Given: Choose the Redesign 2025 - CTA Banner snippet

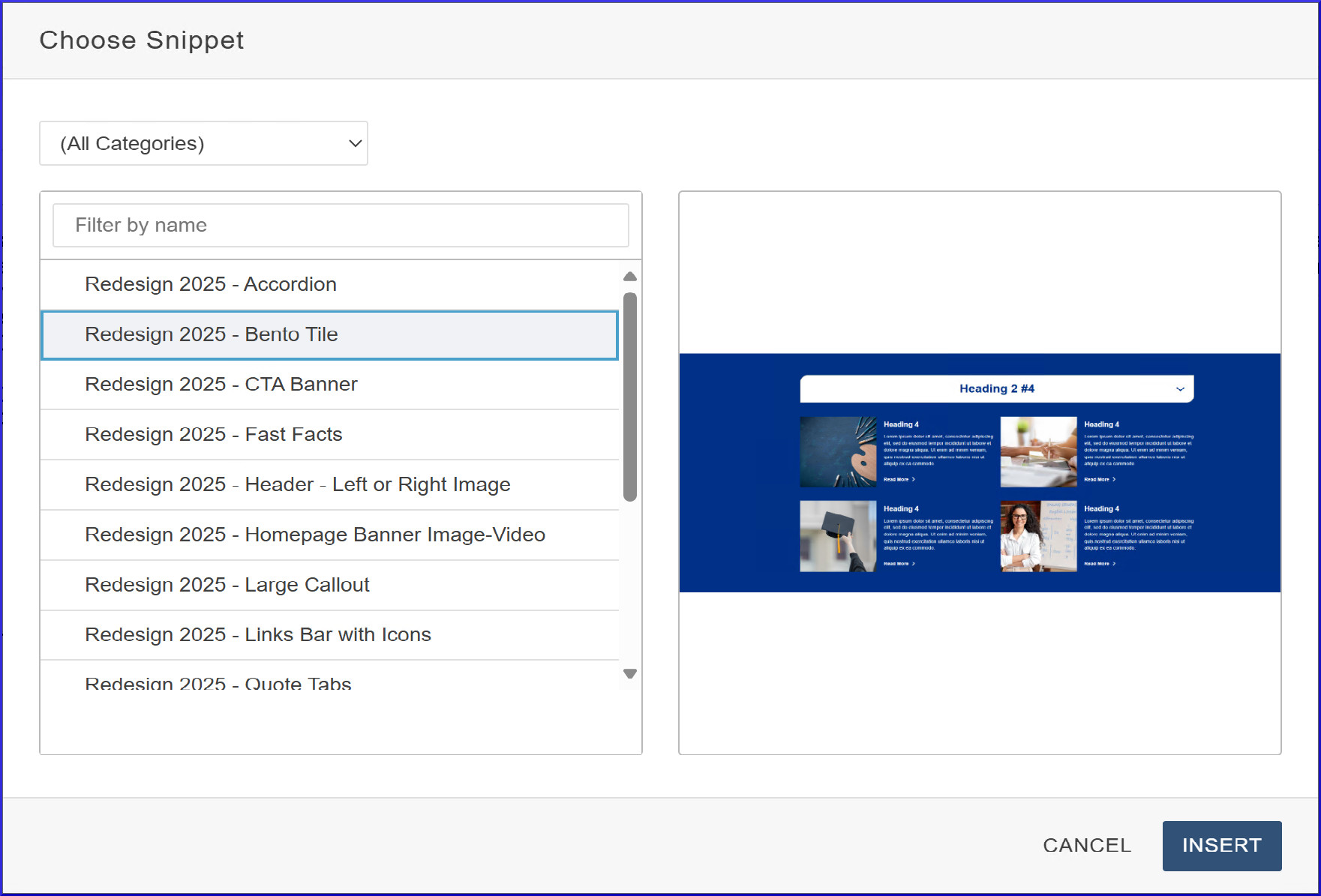Looking at the screenshot, I should 221,384.
